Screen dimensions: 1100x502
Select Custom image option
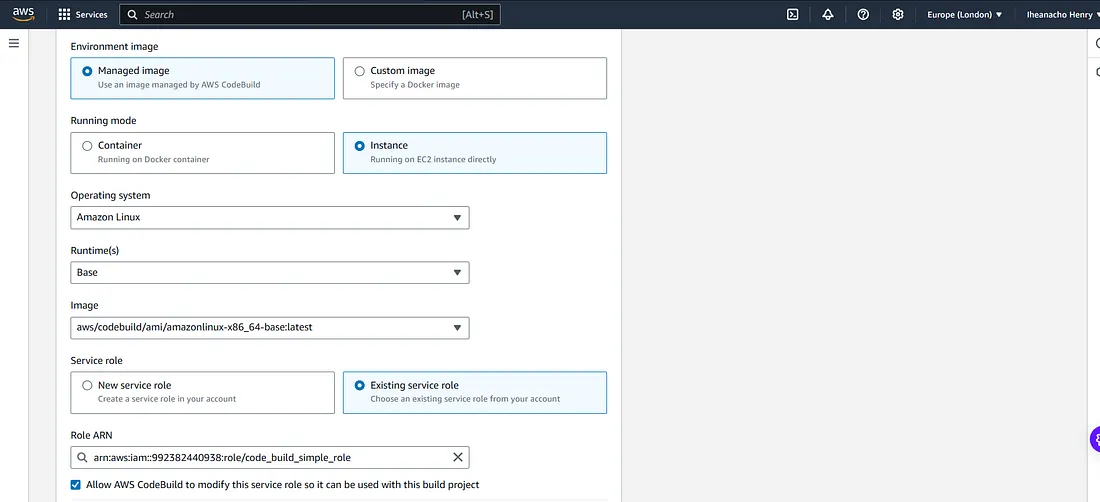pos(475,78)
